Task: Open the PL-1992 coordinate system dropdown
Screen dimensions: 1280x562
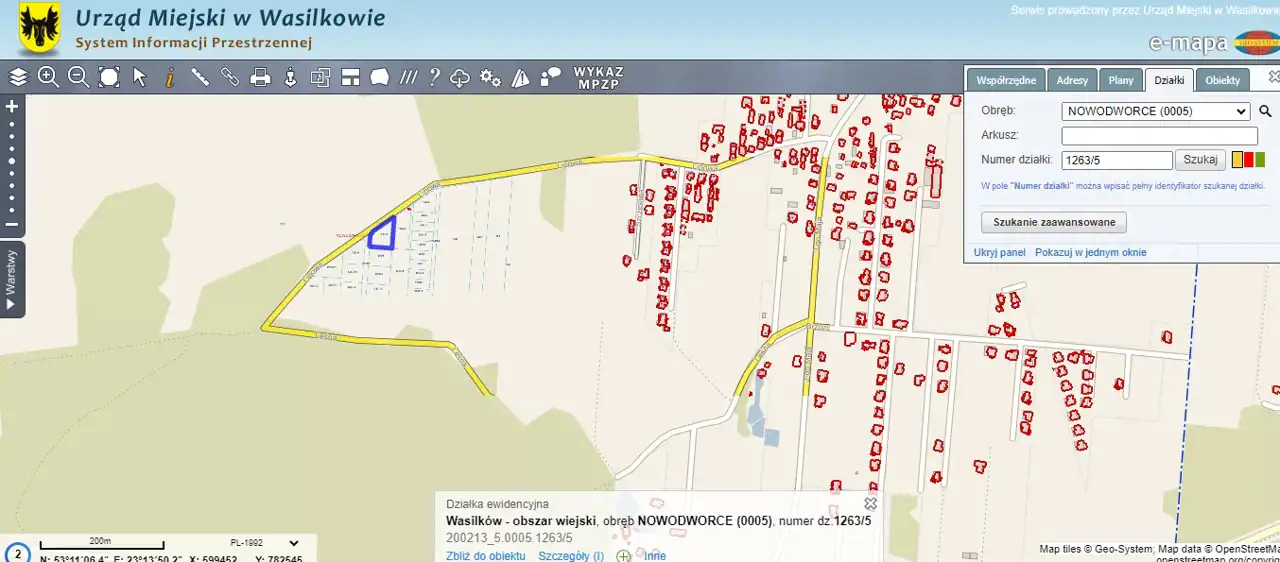Action: [x=293, y=543]
